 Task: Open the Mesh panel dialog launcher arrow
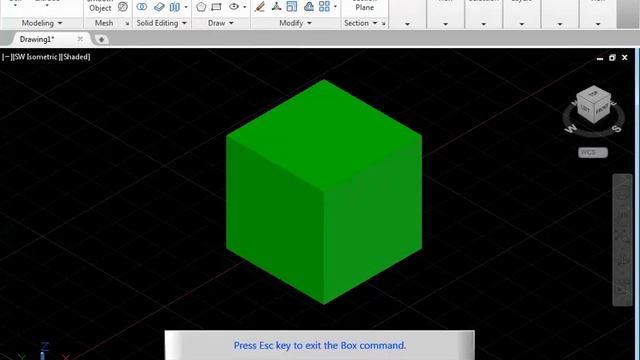point(127,24)
